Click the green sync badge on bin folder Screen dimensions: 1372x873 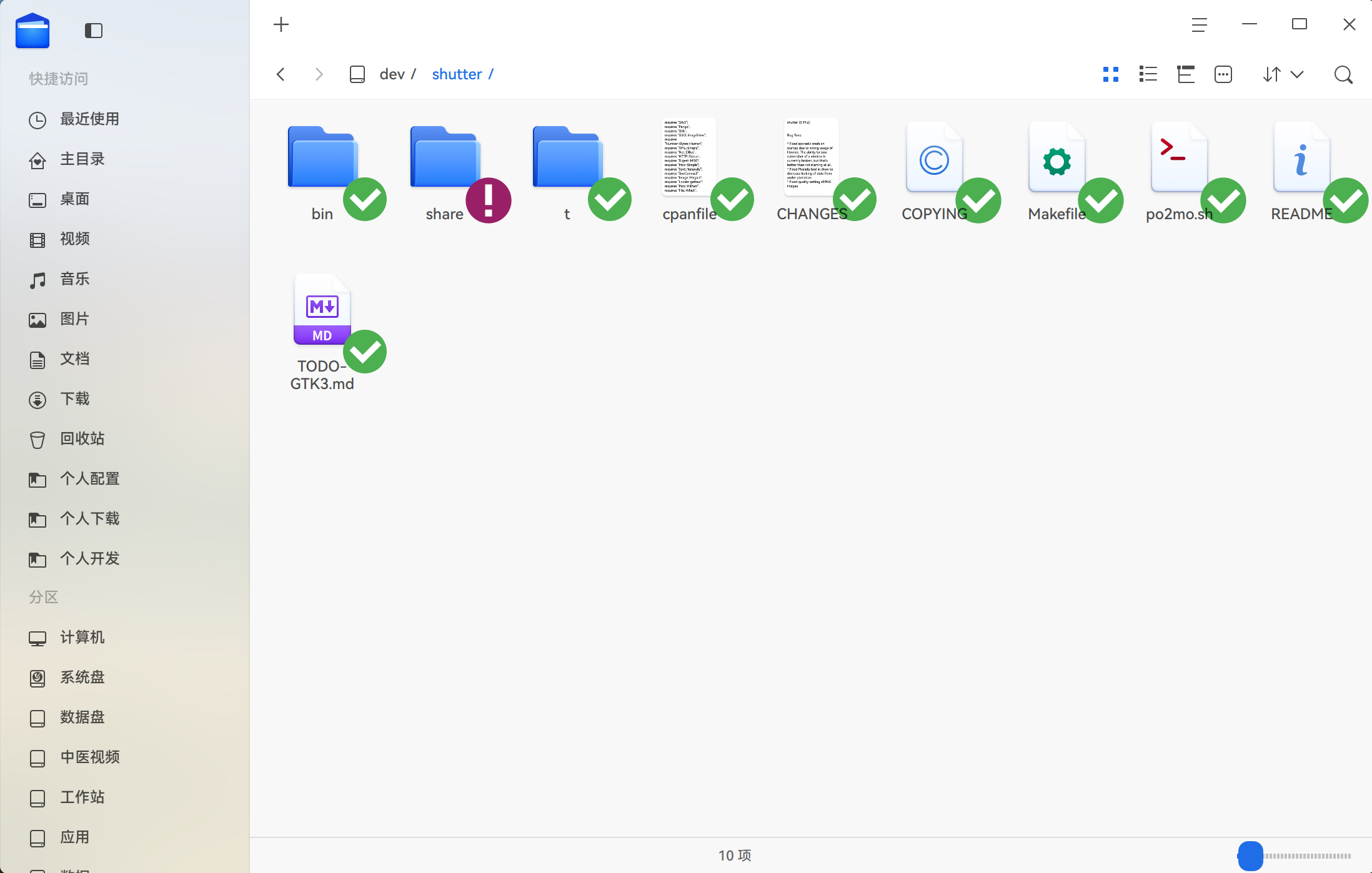tap(365, 199)
